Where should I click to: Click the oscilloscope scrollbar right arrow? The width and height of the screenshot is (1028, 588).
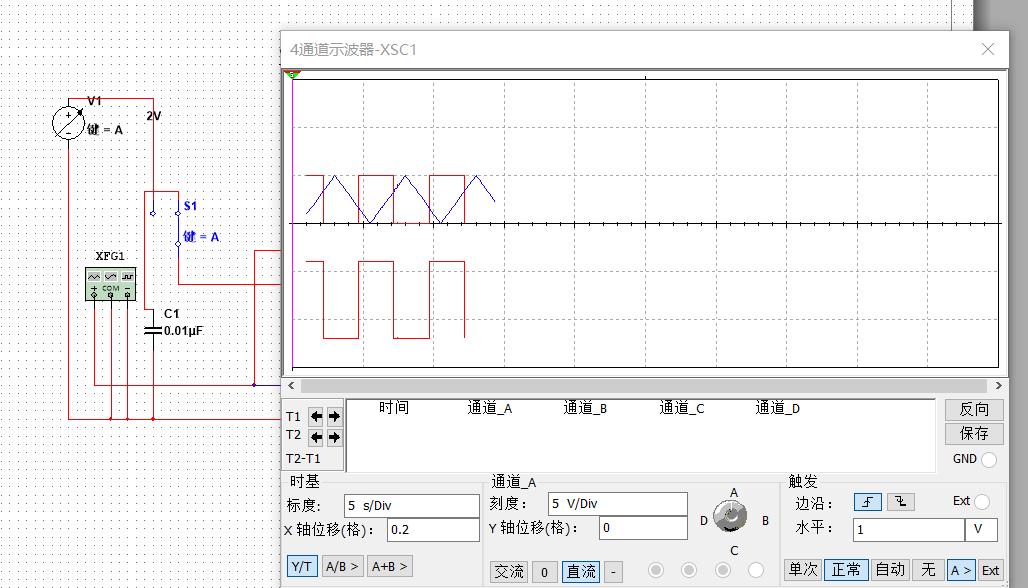coord(998,385)
